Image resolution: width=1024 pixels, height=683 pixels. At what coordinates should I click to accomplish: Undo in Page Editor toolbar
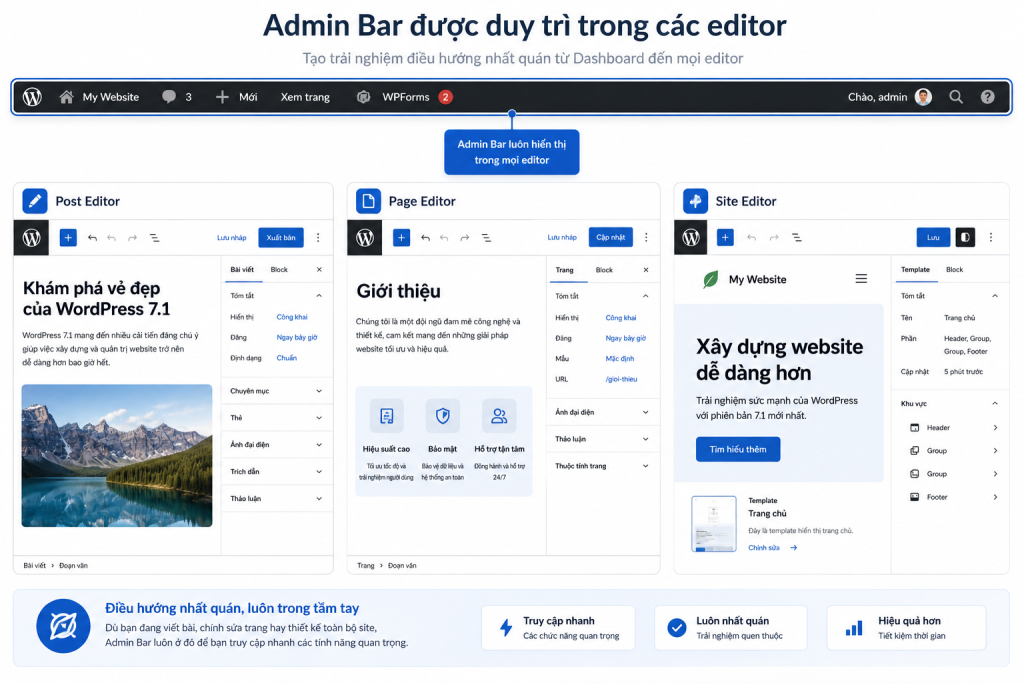click(x=425, y=238)
